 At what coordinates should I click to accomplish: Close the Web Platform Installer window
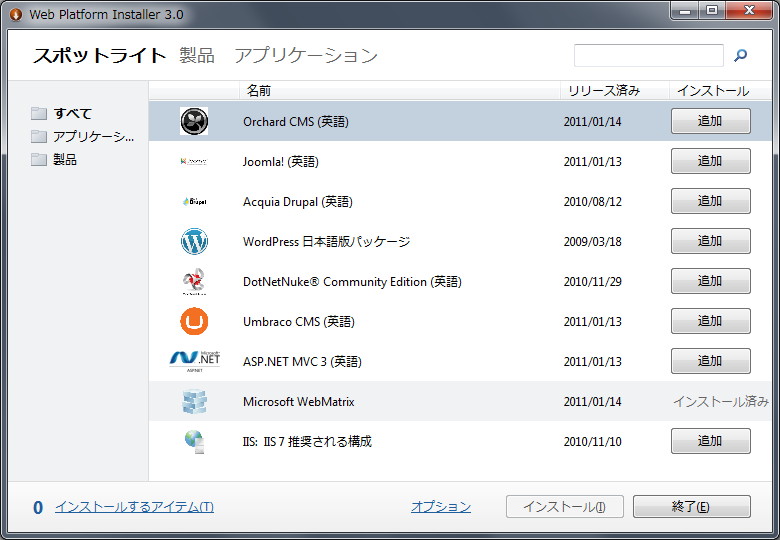pos(749,10)
